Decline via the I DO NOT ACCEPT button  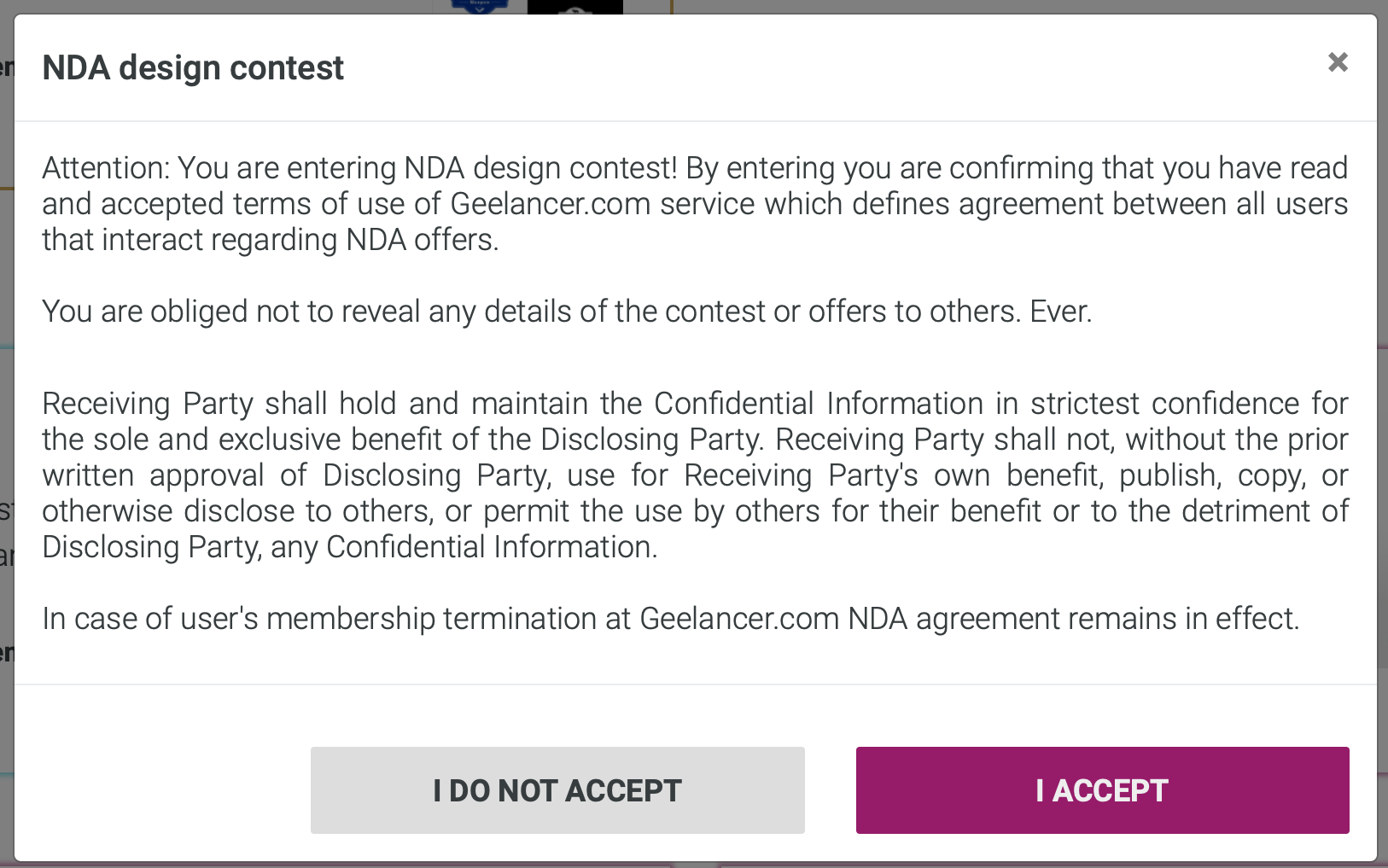(x=557, y=790)
